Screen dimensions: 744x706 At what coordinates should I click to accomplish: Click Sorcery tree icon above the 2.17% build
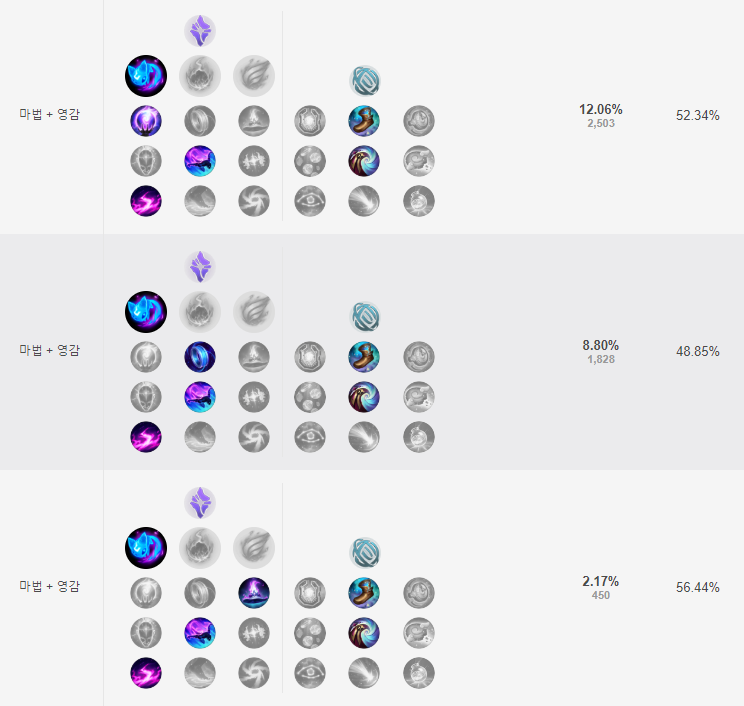click(200, 502)
